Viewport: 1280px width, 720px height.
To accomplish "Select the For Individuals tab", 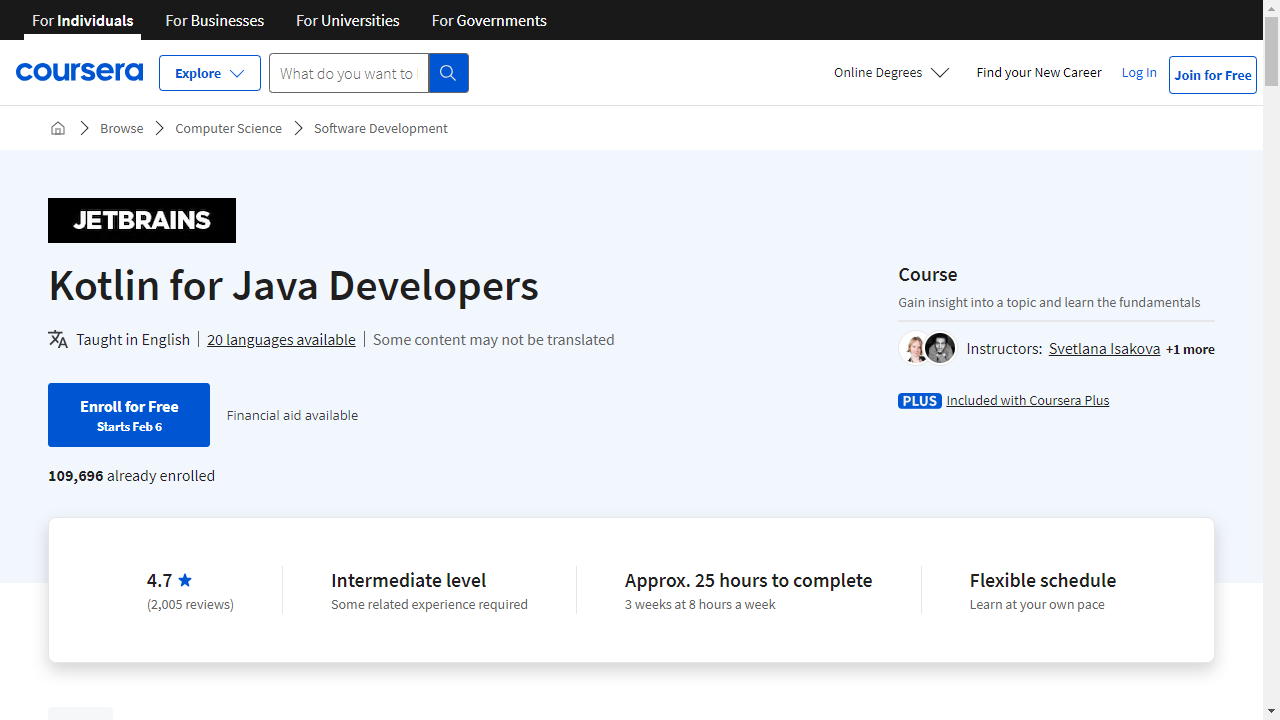I will 83,20.
